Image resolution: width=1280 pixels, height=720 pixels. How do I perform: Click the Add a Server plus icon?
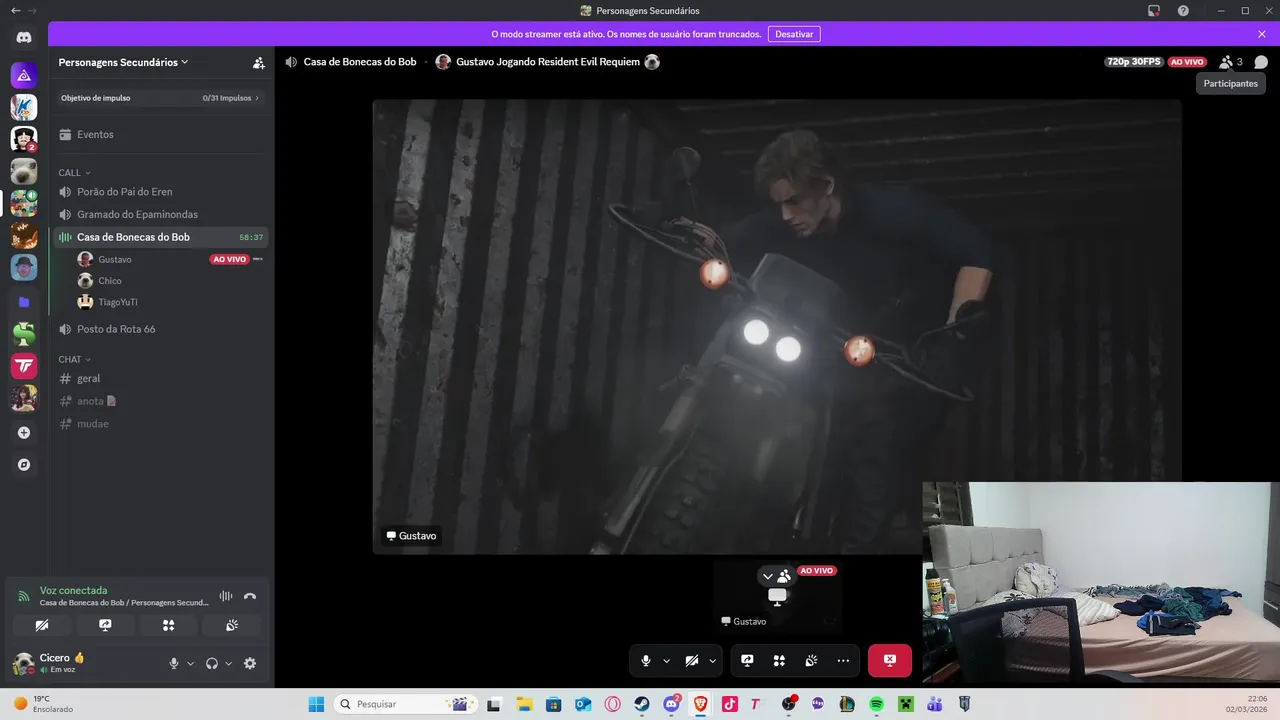point(24,433)
